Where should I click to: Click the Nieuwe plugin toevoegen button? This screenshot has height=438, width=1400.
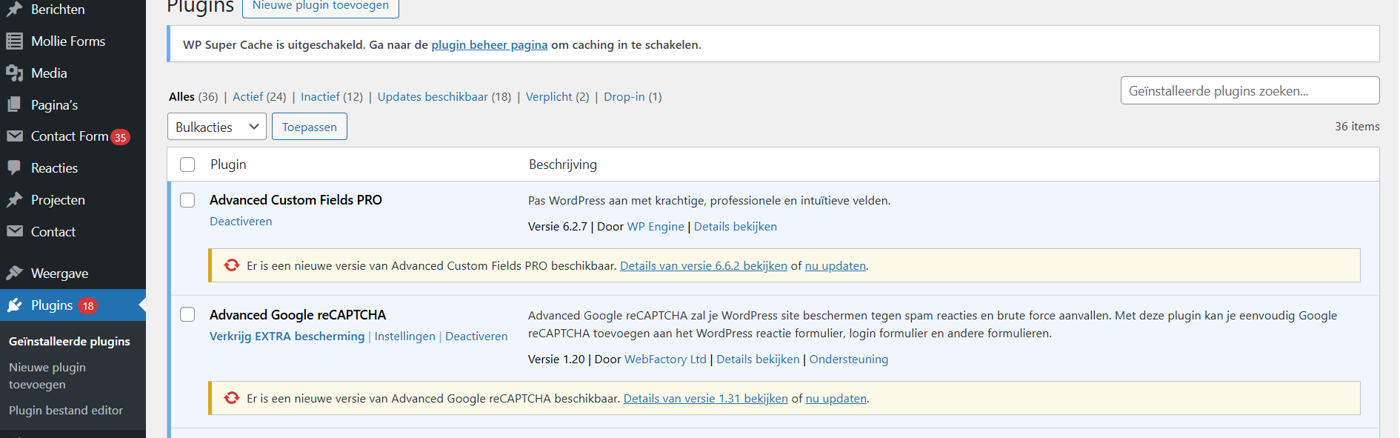click(321, 6)
